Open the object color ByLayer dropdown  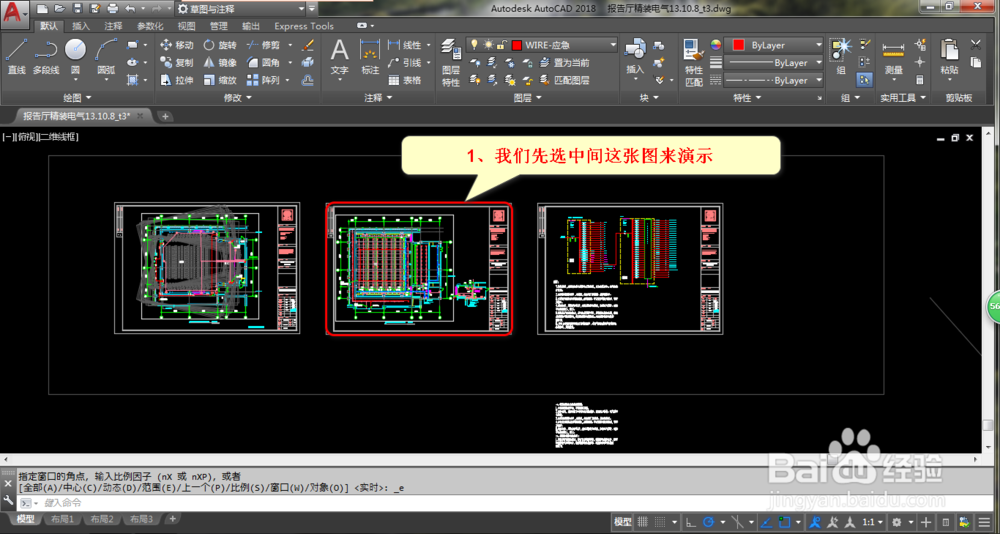pos(818,45)
